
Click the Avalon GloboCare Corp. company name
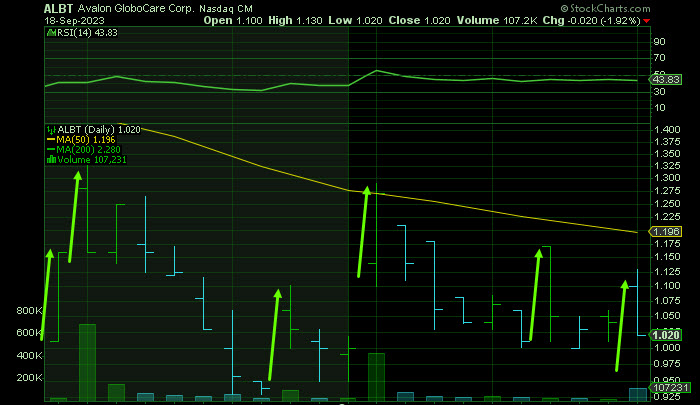tap(136, 8)
